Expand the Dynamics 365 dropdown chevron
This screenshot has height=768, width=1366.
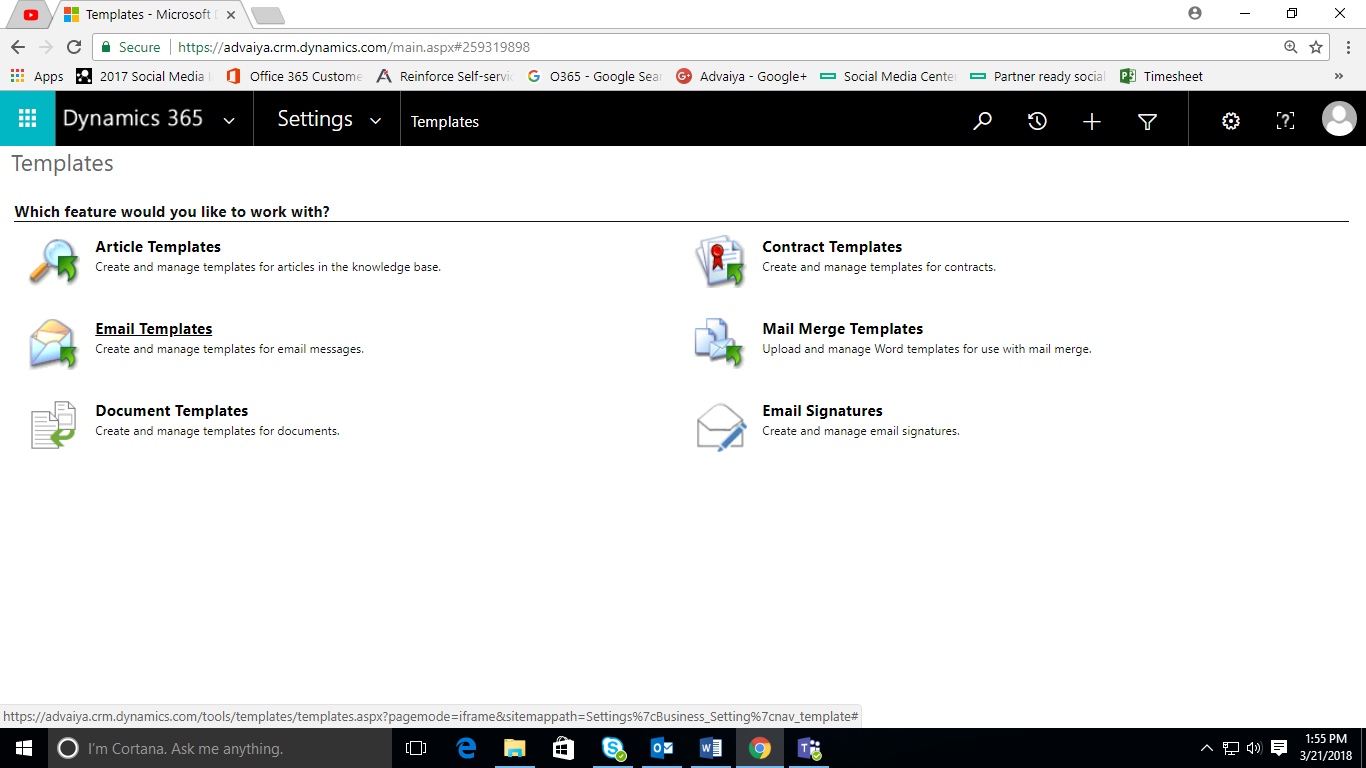(x=229, y=121)
